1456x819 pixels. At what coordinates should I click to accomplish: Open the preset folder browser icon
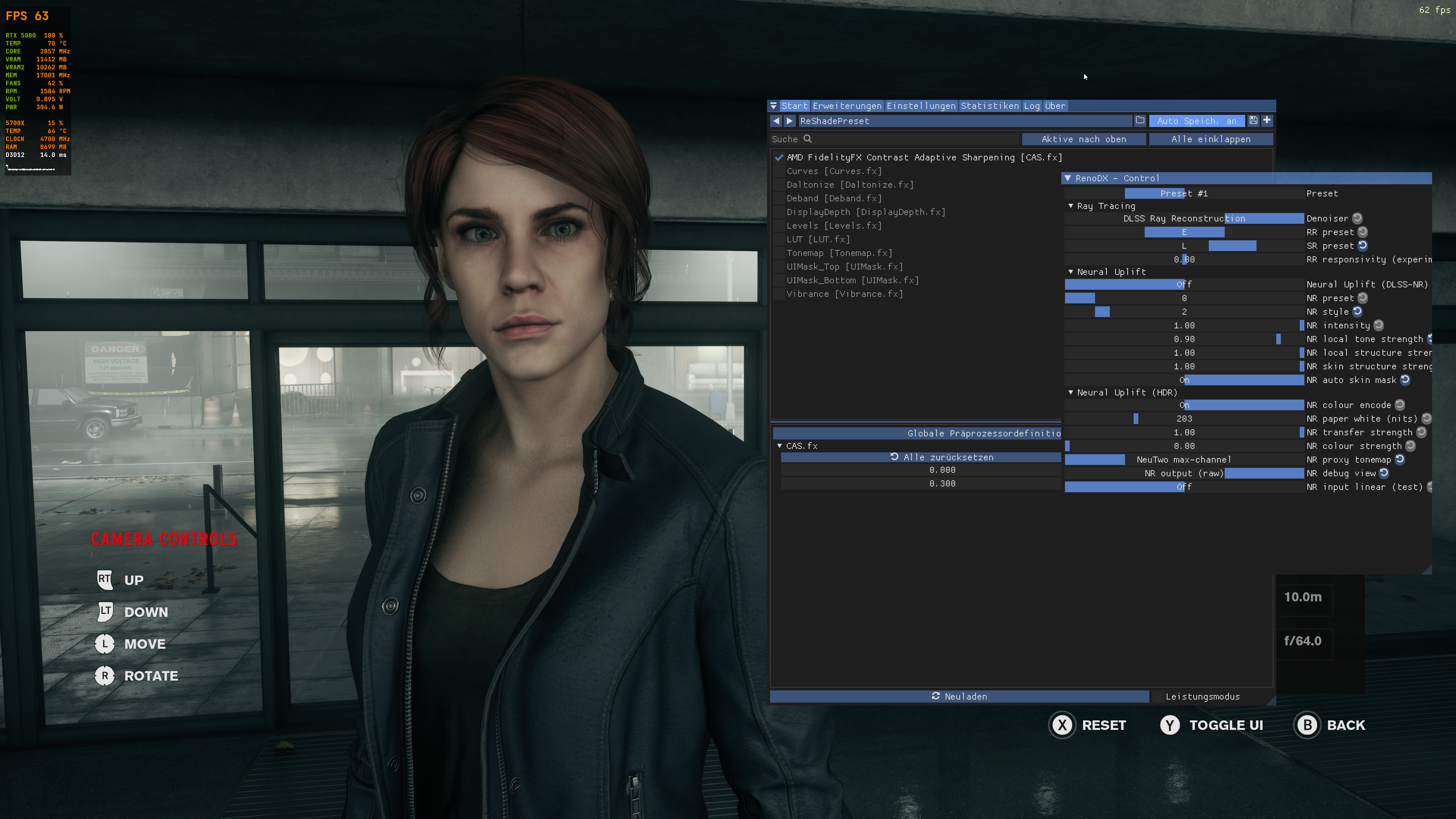click(1140, 121)
